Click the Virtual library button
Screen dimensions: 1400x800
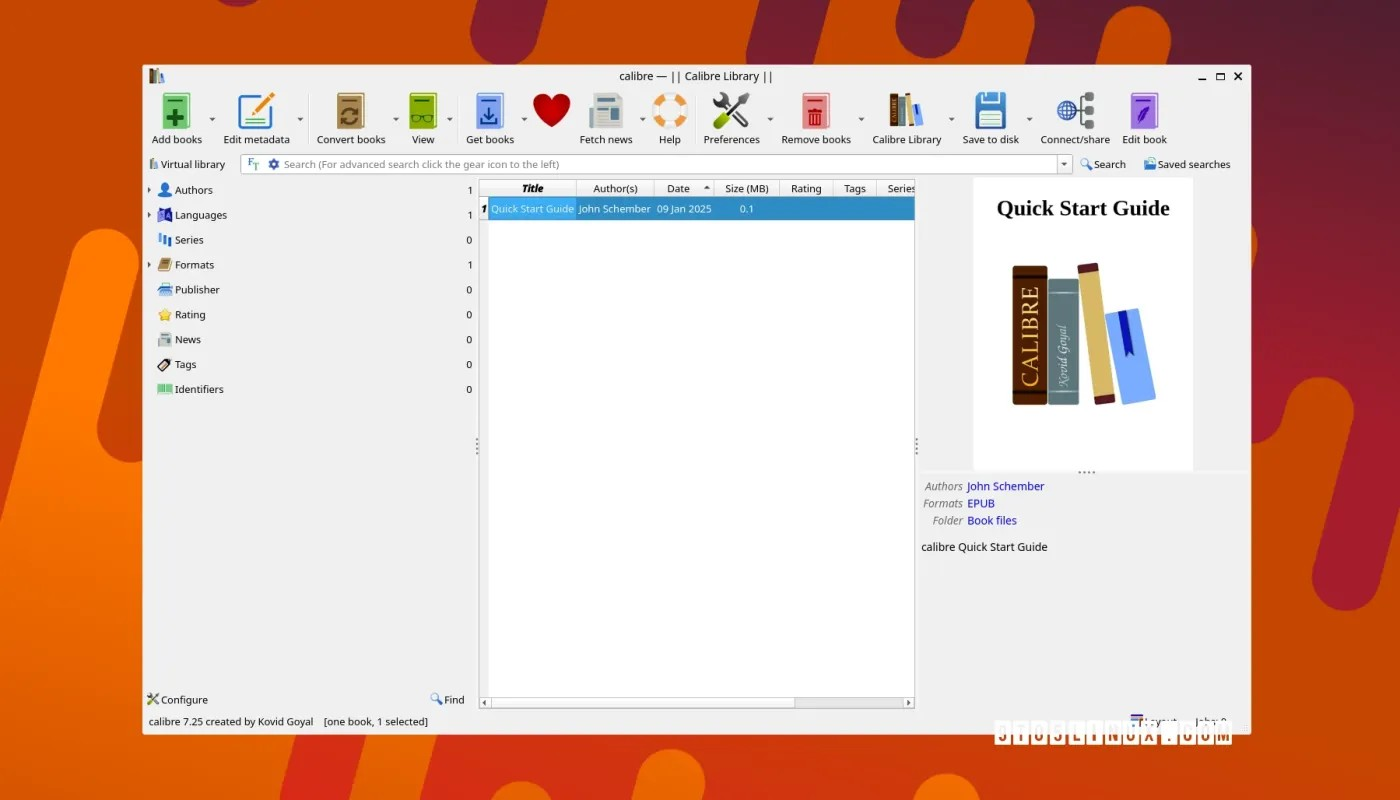click(x=187, y=164)
